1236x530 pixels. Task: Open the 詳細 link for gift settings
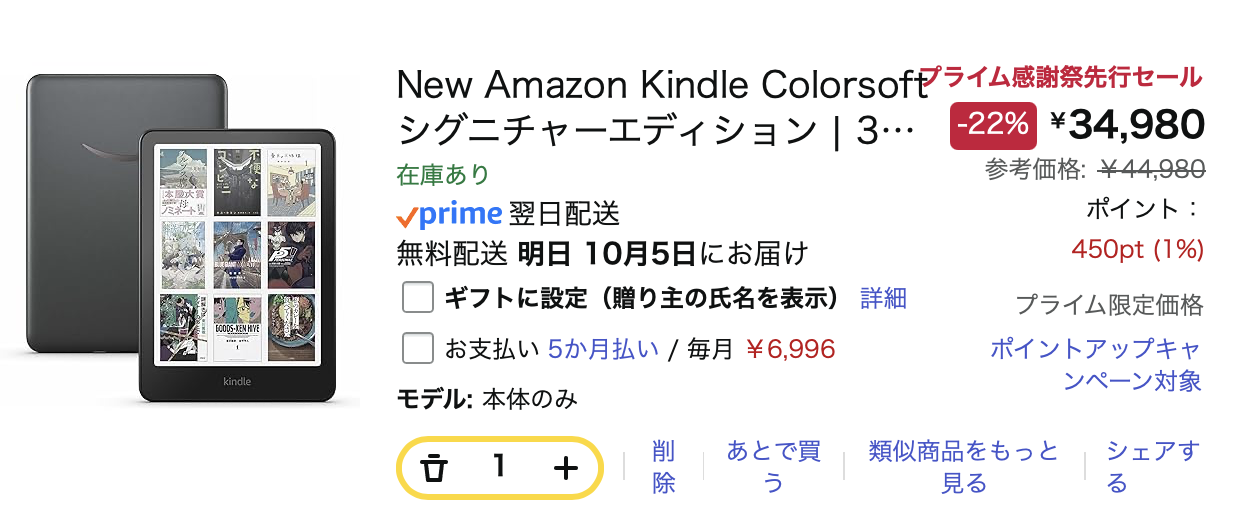tap(883, 298)
